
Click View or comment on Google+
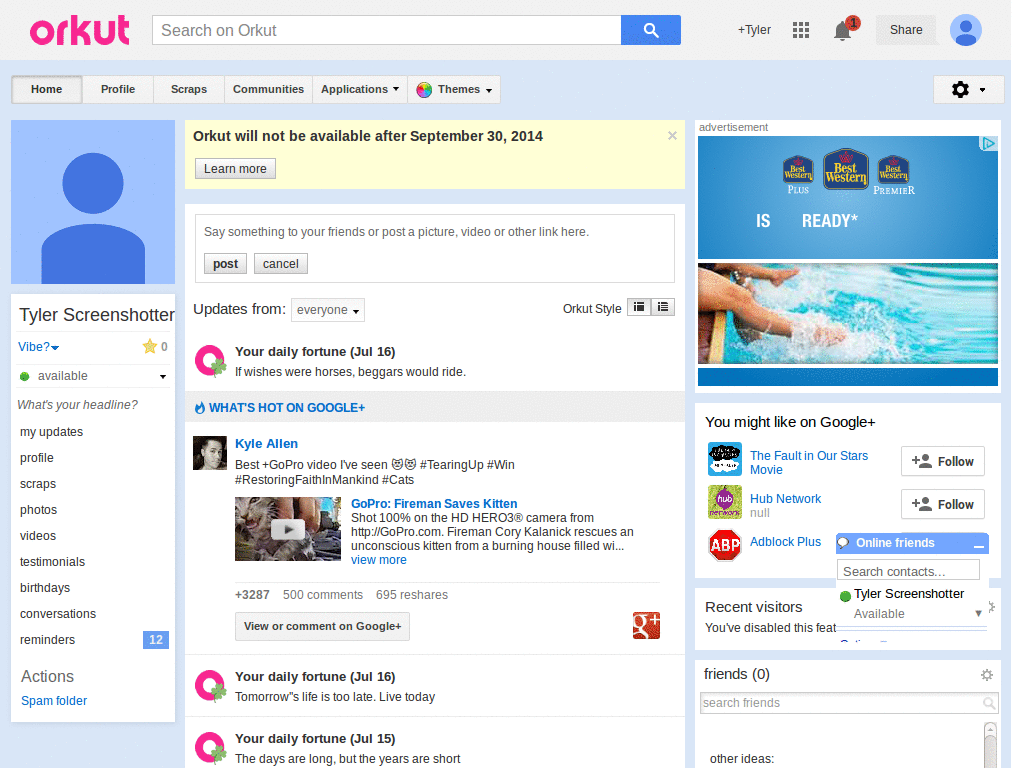323,626
